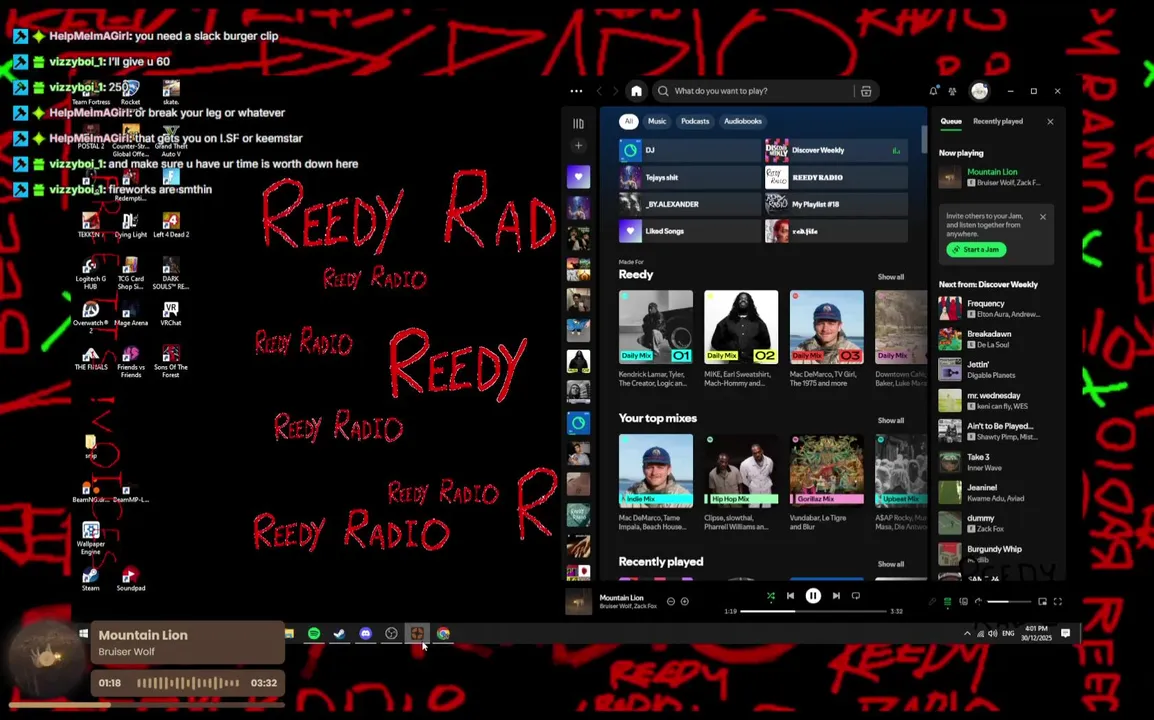This screenshot has width=1154, height=720.
Task: Start a Jam button
Action: tap(976, 250)
